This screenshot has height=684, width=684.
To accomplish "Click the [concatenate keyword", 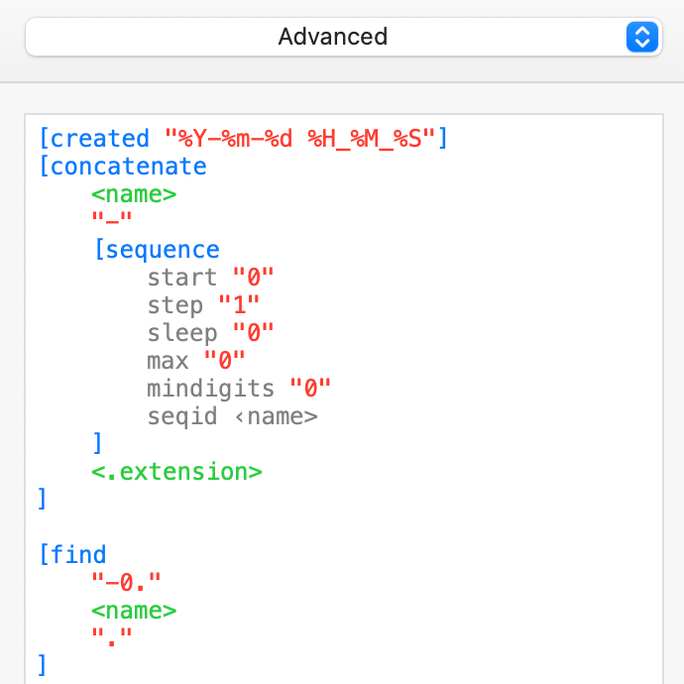I will point(122,166).
